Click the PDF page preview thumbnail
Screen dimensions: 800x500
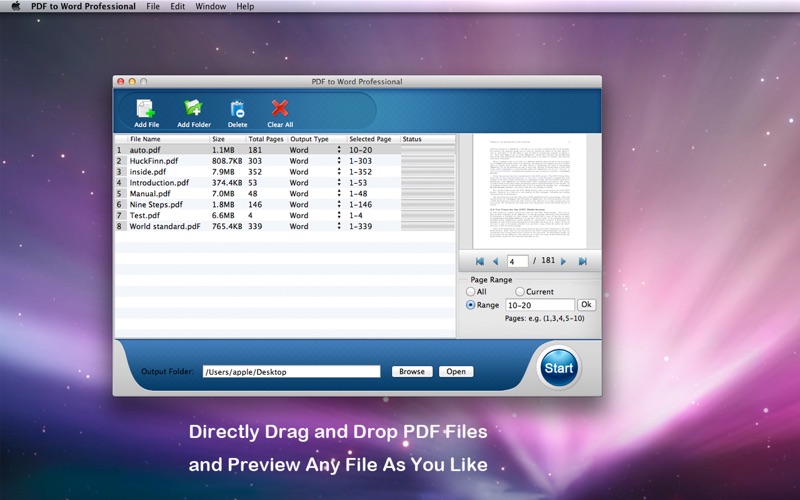tap(530, 191)
